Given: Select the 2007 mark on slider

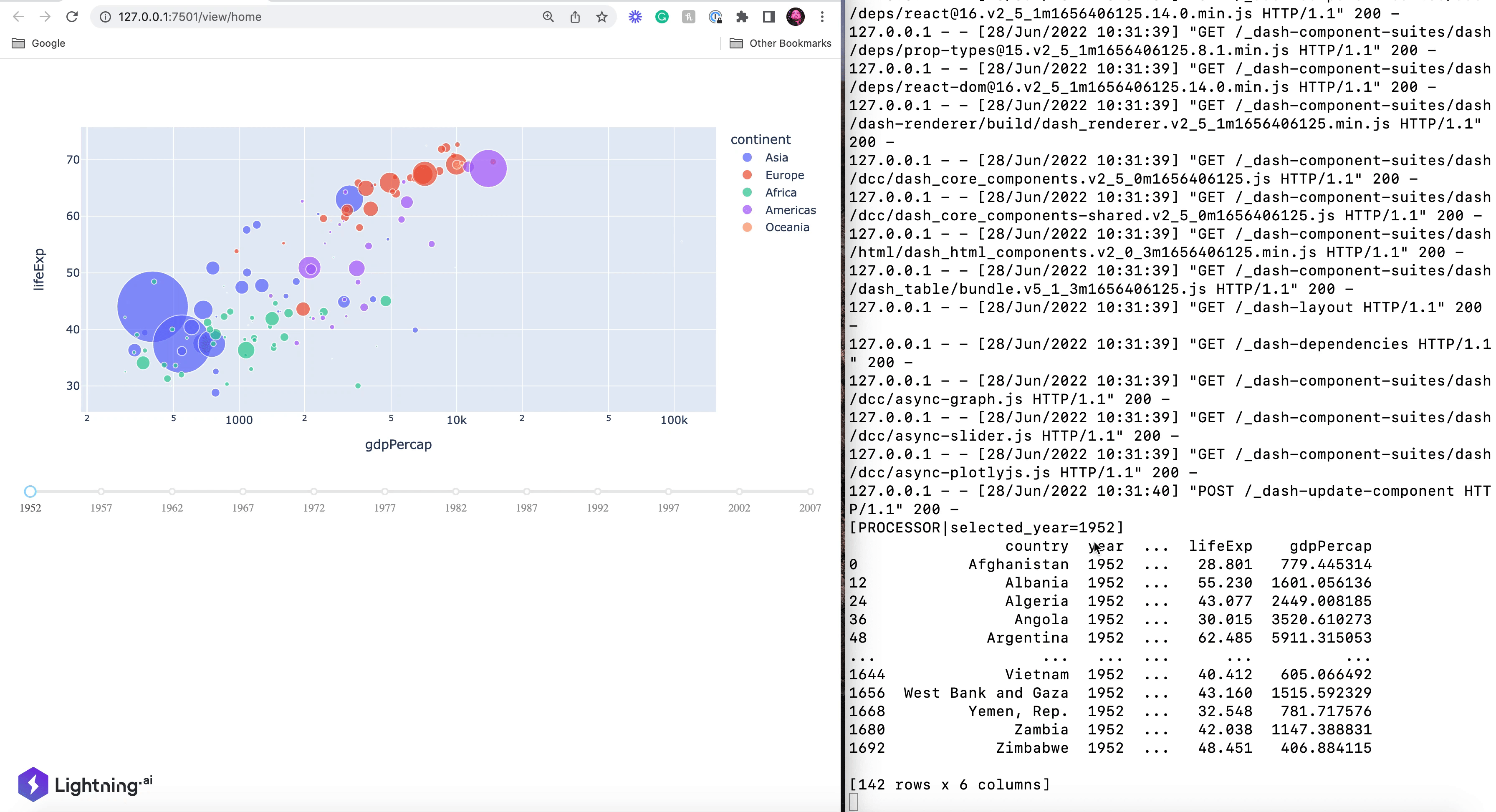Looking at the screenshot, I should pos(809,492).
